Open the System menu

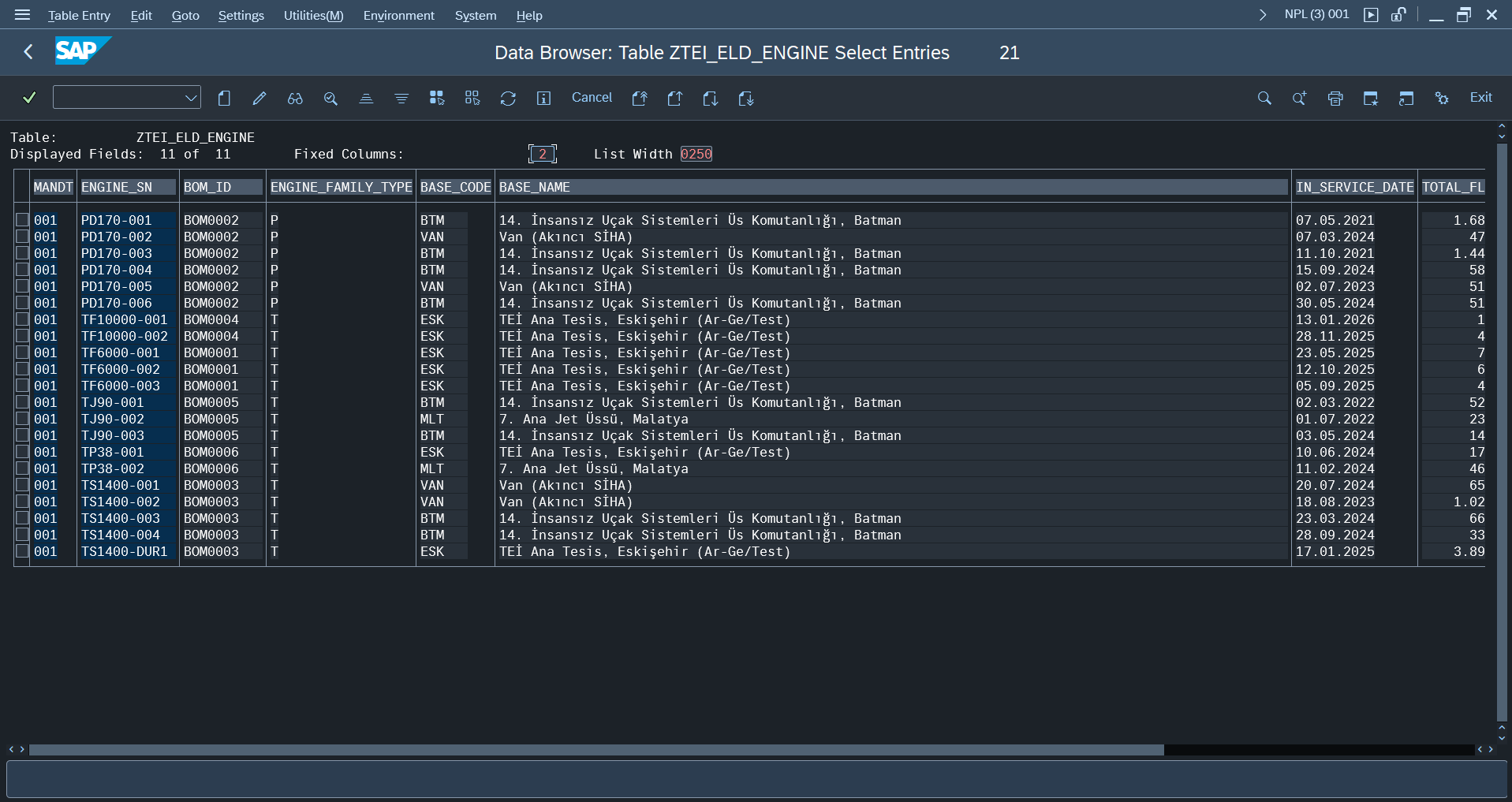[476, 15]
